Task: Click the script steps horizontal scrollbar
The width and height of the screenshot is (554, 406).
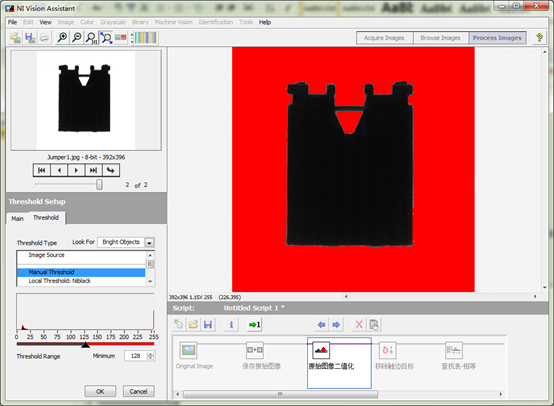Action: pos(280,394)
